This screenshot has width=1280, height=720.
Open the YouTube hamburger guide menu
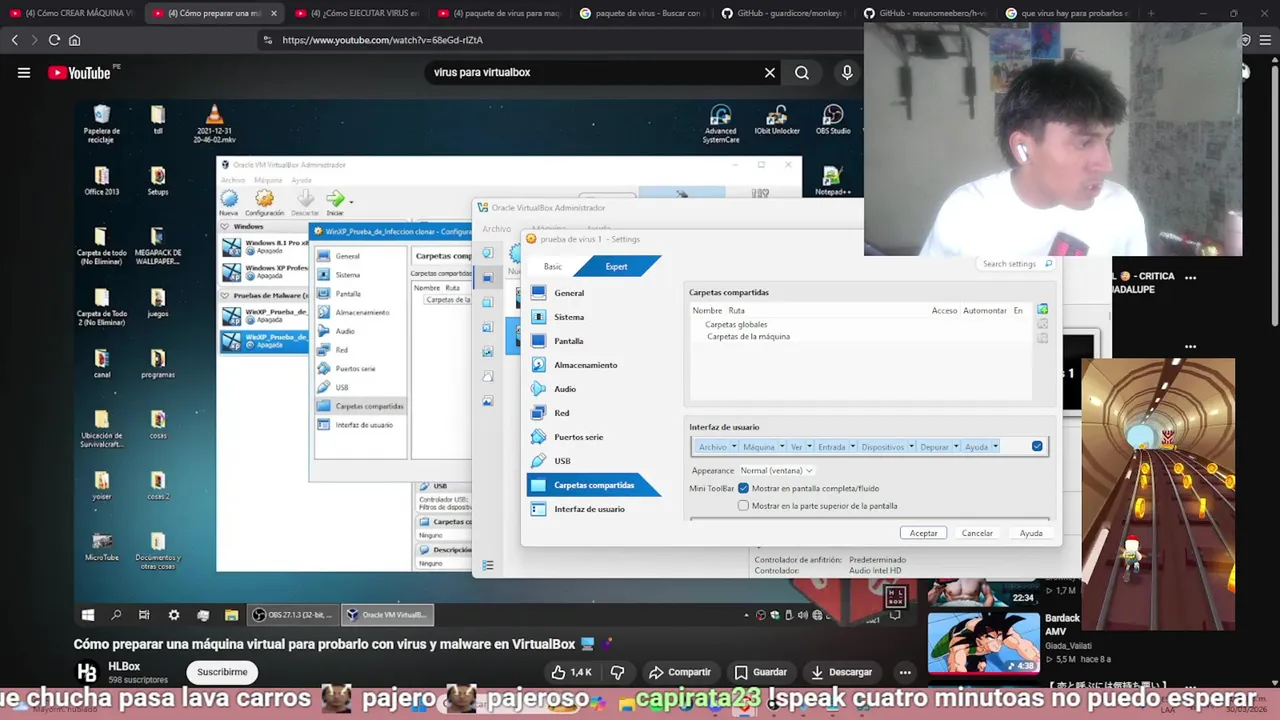point(24,72)
